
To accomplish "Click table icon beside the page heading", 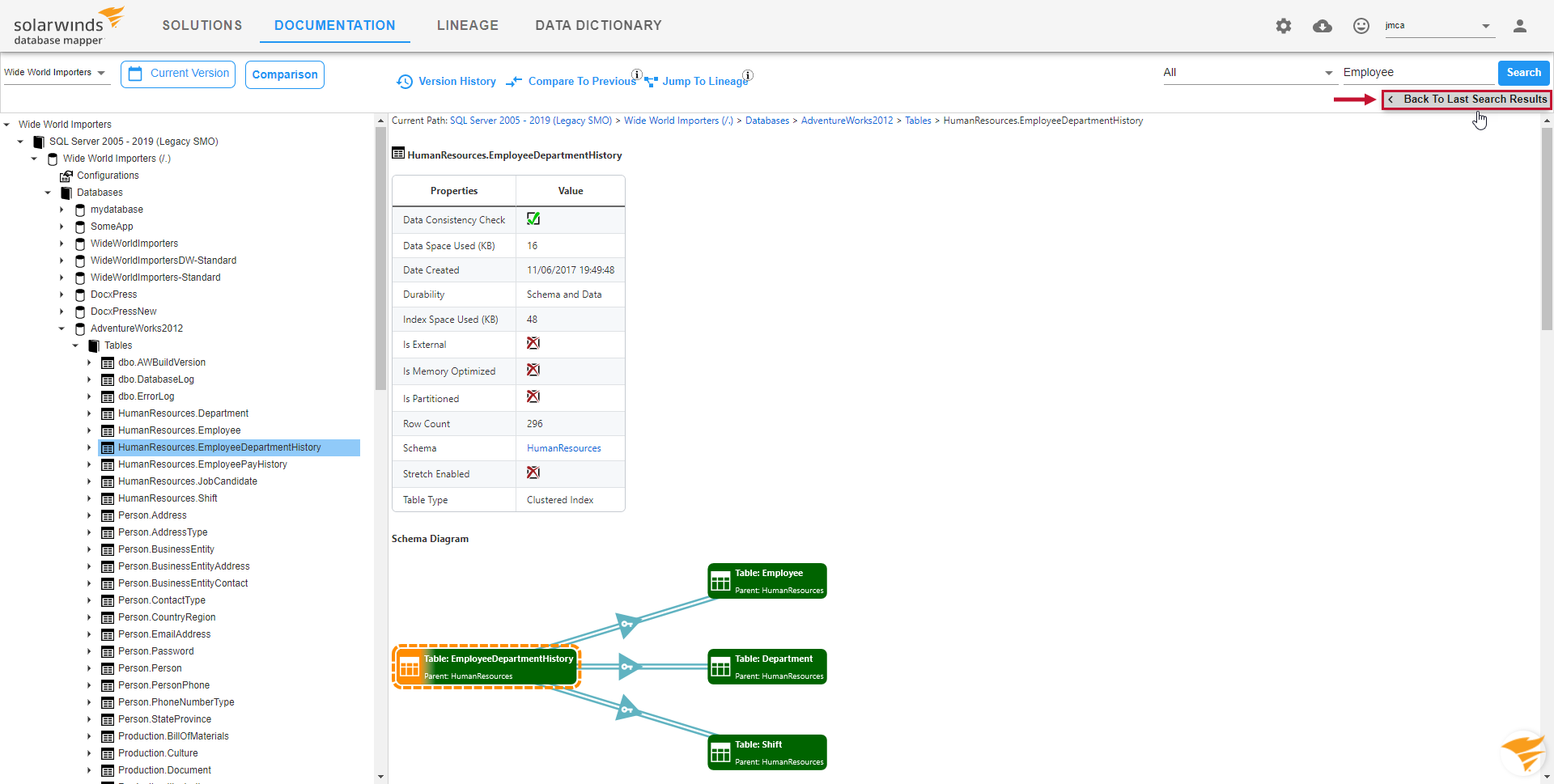I will click(398, 153).
